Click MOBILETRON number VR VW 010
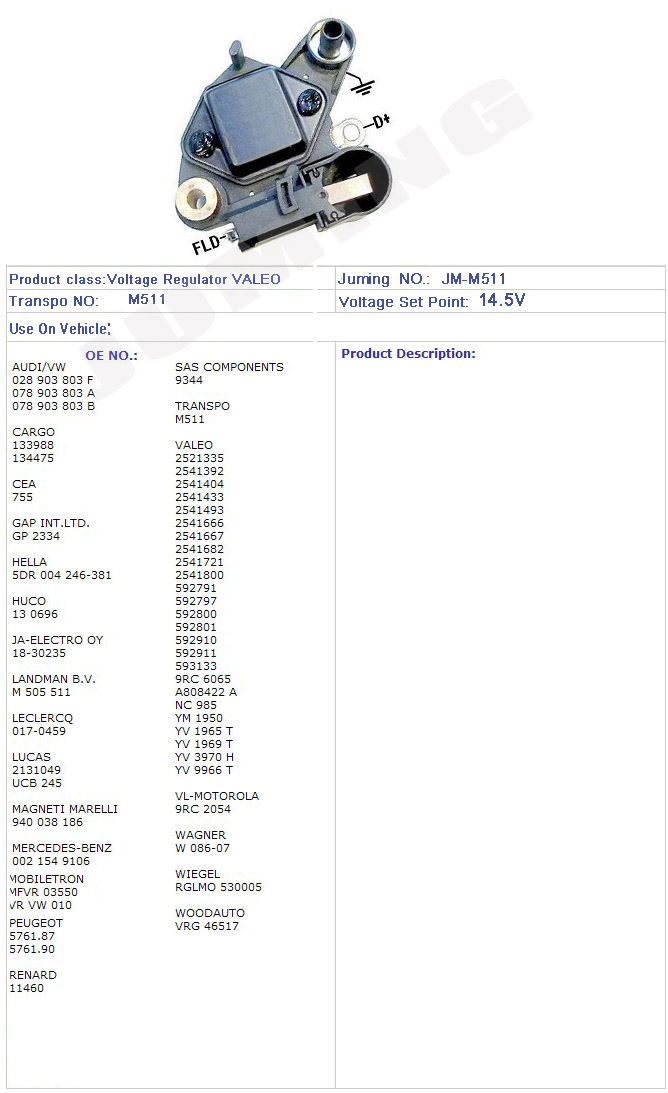The height and width of the screenshot is (1093, 668). click(40, 905)
